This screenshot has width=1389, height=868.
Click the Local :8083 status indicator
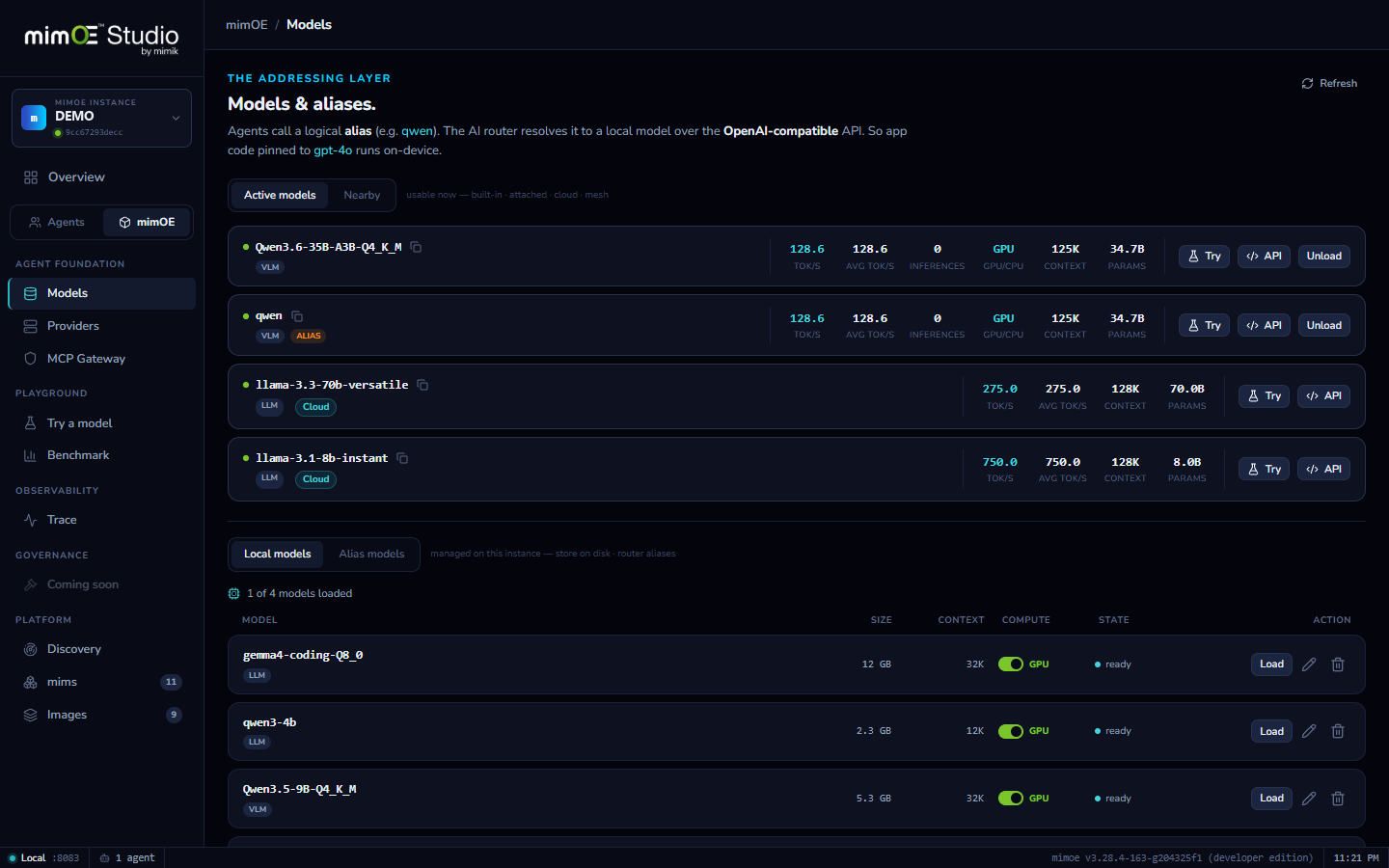click(x=44, y=858)
